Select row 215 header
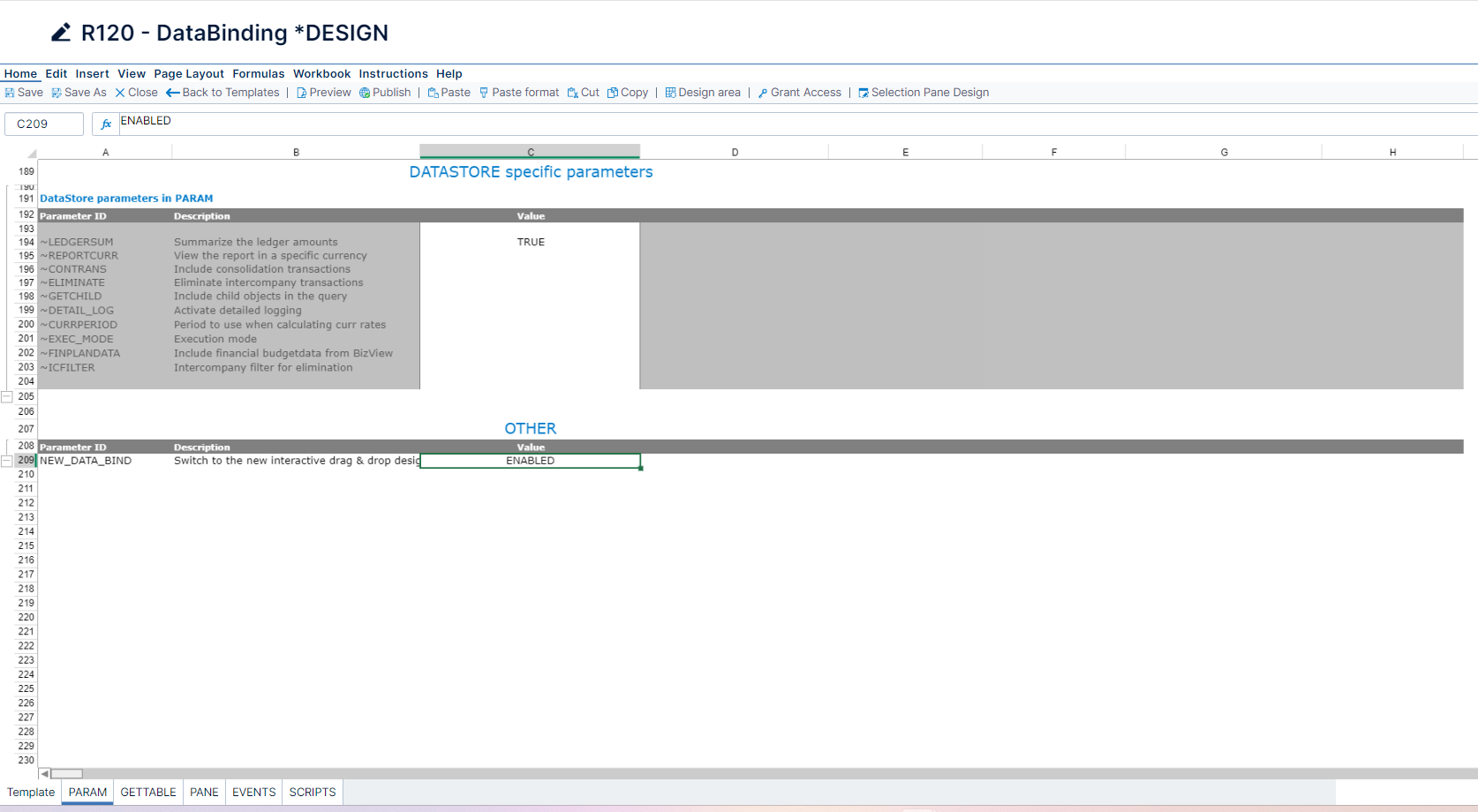Screen dimensions: 1478x812 [x=26, y=546]
